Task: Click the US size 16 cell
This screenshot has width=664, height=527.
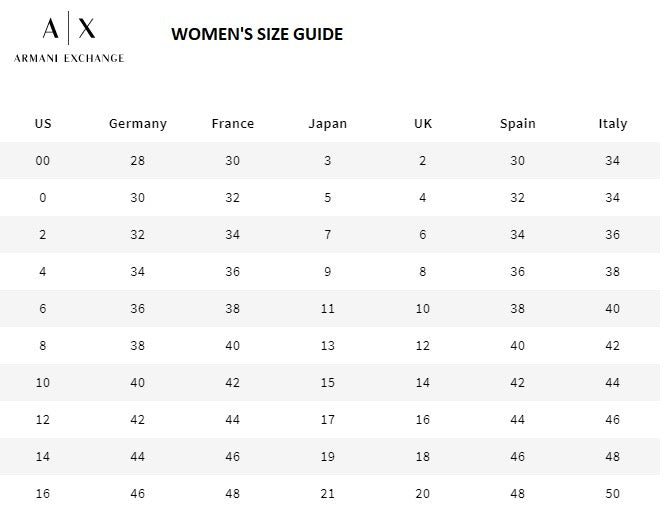Action: tap(43, 494)
